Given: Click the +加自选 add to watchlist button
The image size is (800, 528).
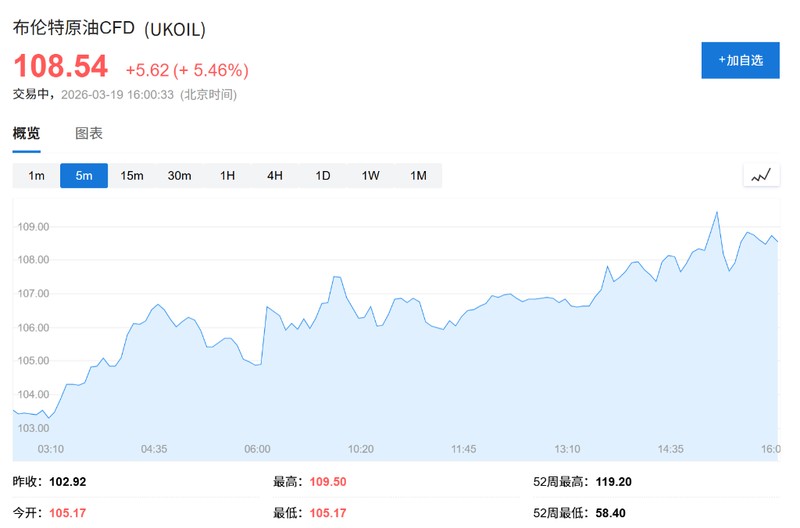Looking at the screenshot, I should [740, 60].
